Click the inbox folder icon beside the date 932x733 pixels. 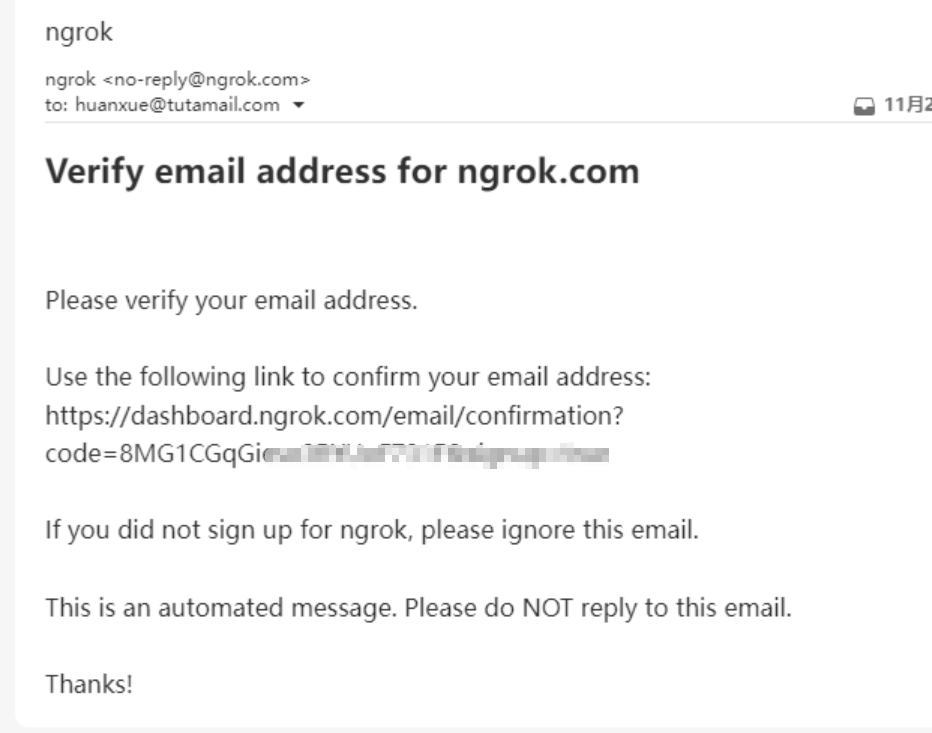pyautogui.click(x=864, y=105)
